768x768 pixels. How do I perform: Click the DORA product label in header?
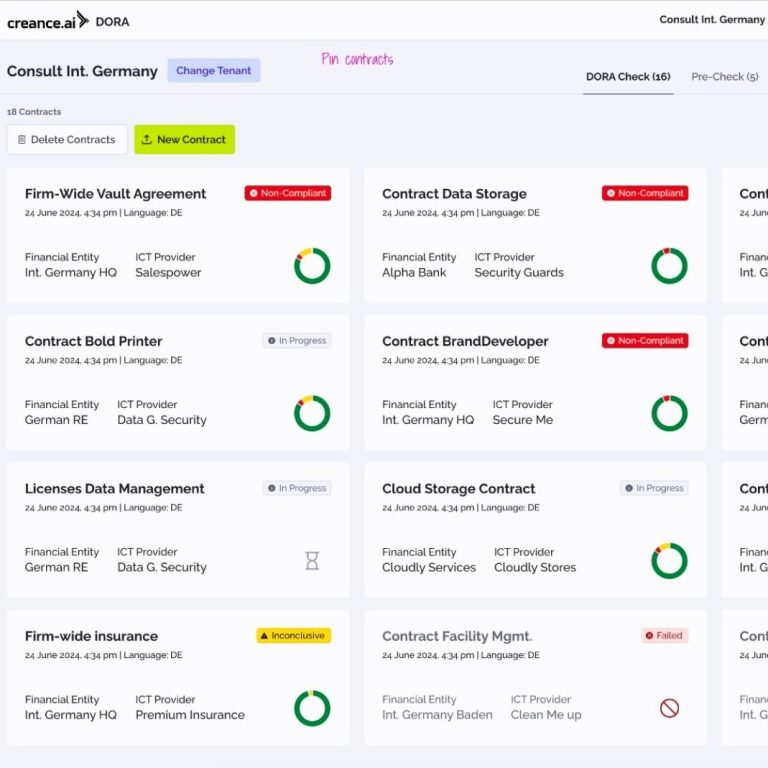(x=113, y=22)
